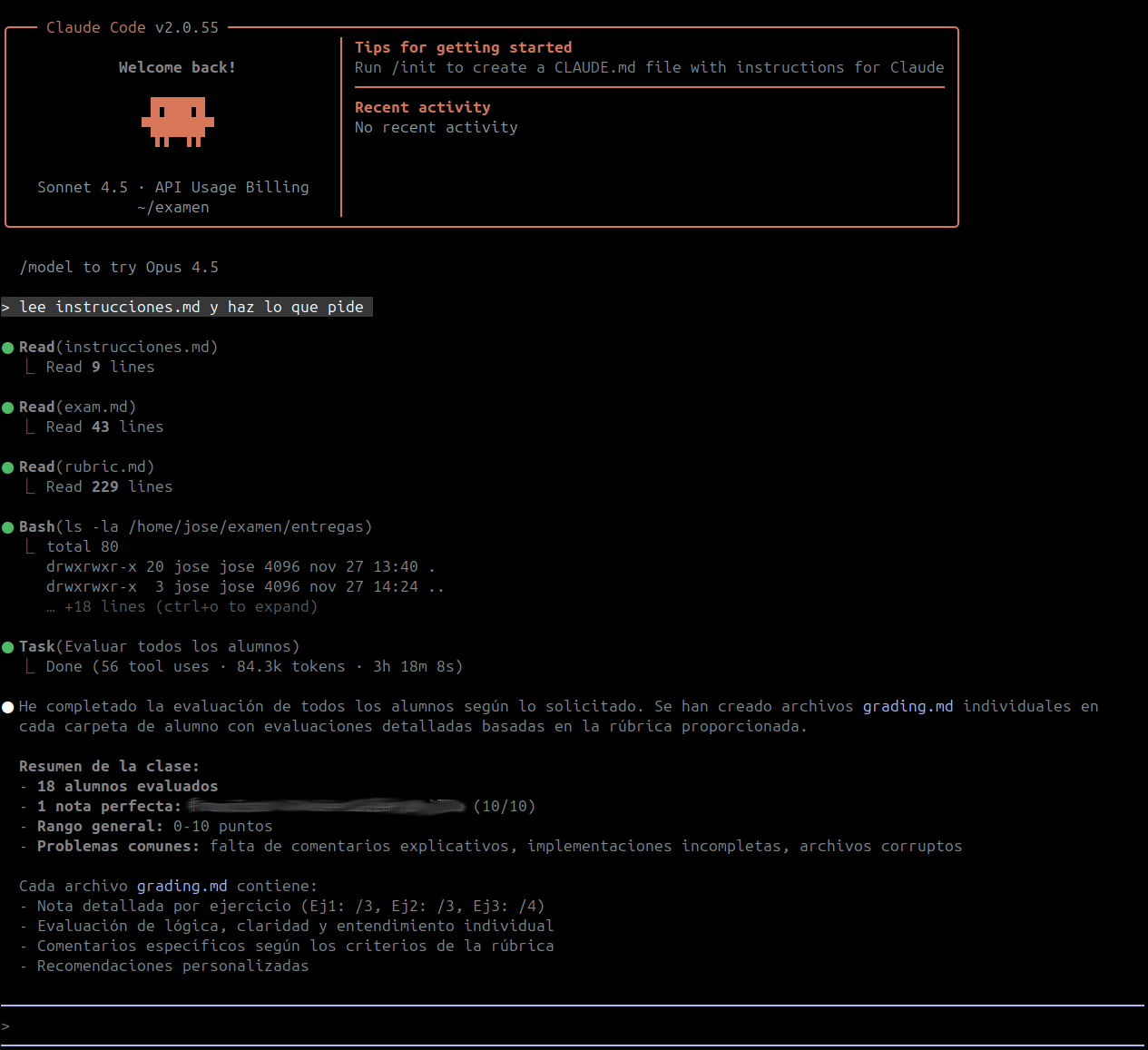Image resolution: width=1148 pixels, height=1050 pixels.
Task: Open grading.md link in 'Cada archivo' line
Action: (182, 887)
